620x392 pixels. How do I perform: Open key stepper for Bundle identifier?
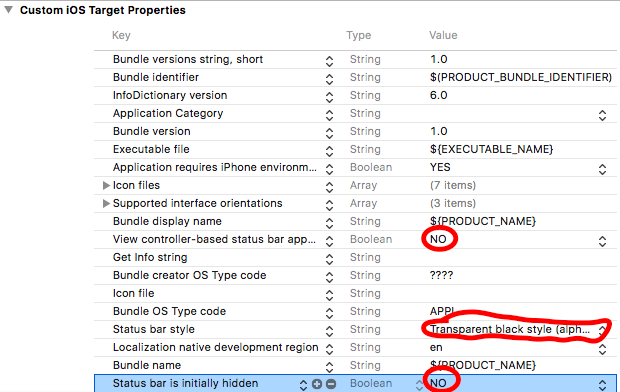click(329, 78)
